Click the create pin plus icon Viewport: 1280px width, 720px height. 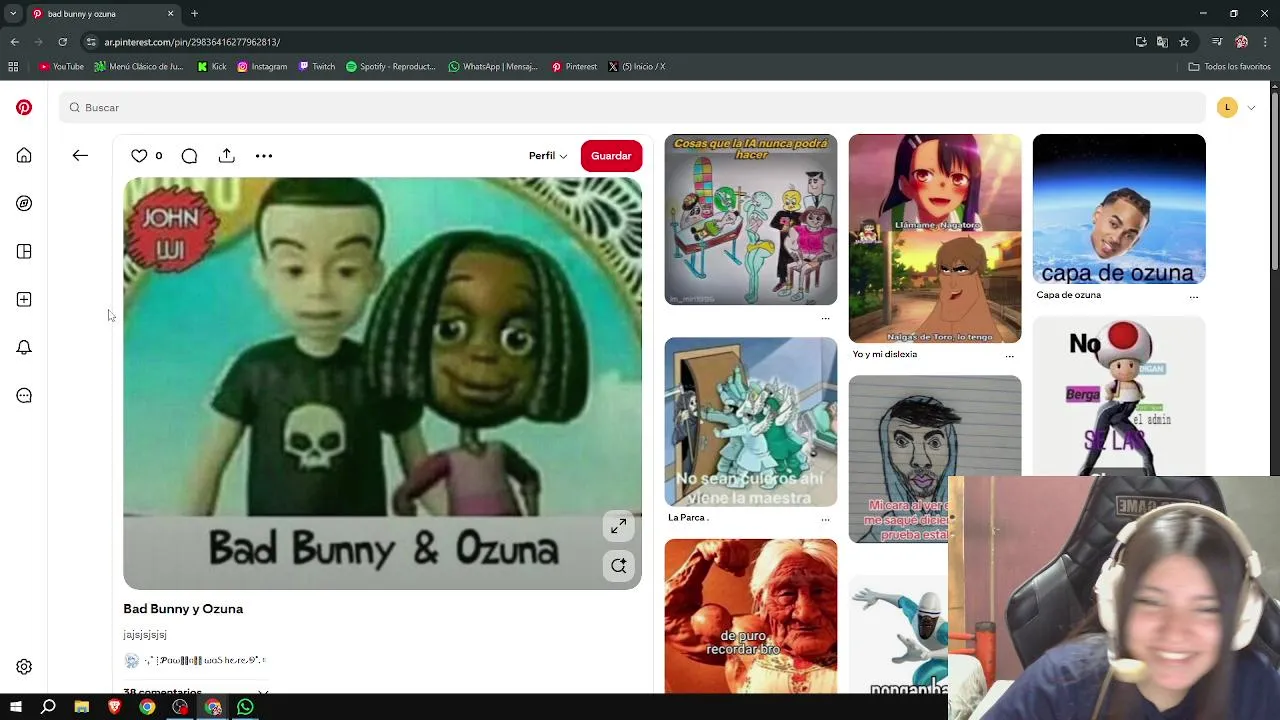tap(24, 299)
